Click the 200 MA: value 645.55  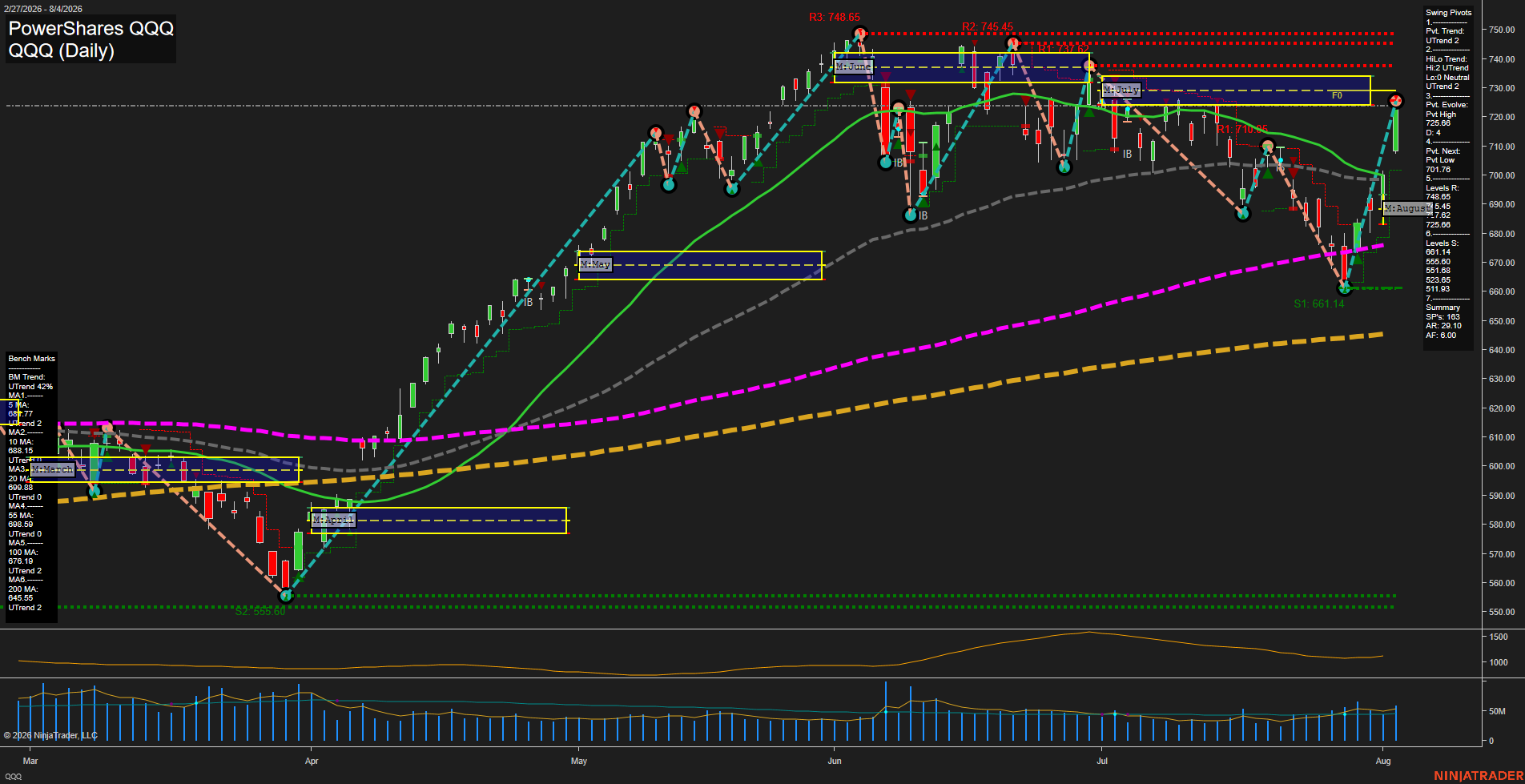click(x=21, y=598)
